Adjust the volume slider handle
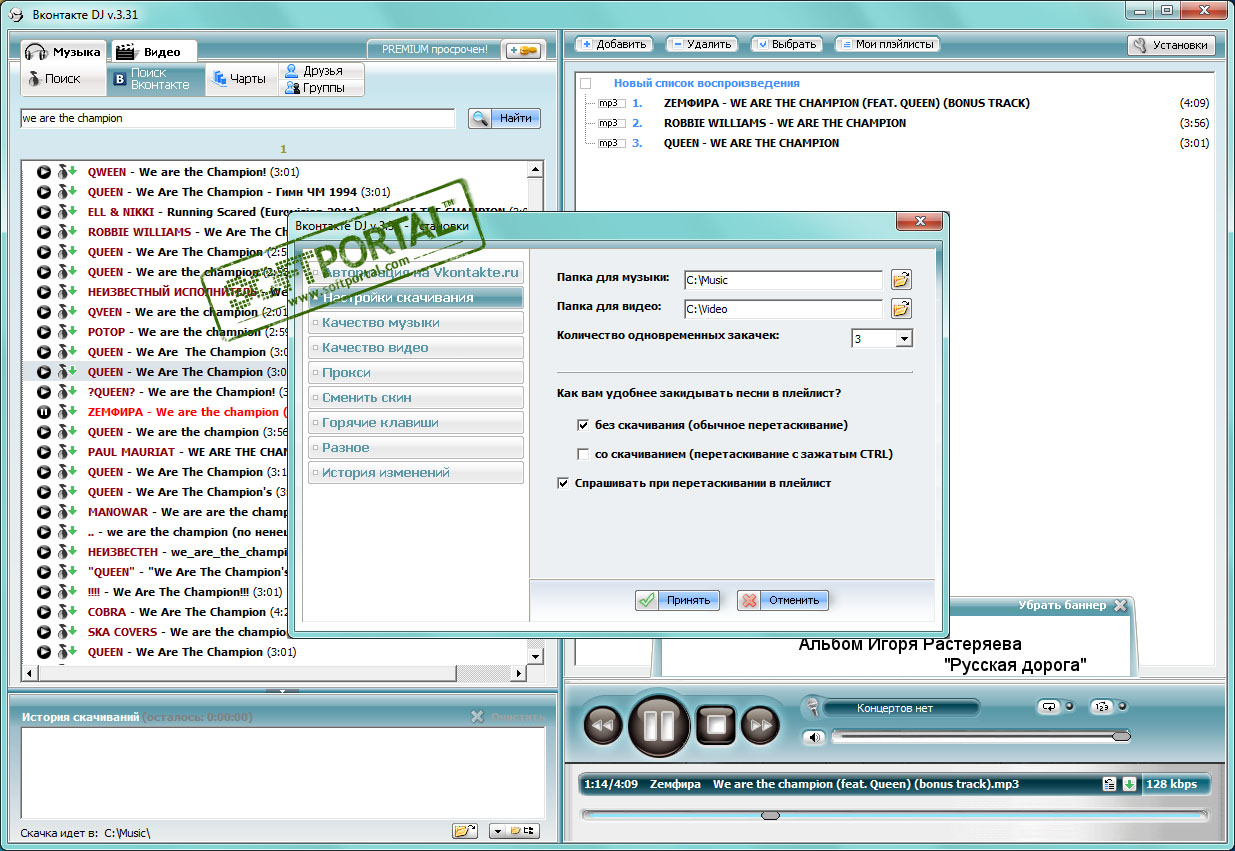 1121,736
